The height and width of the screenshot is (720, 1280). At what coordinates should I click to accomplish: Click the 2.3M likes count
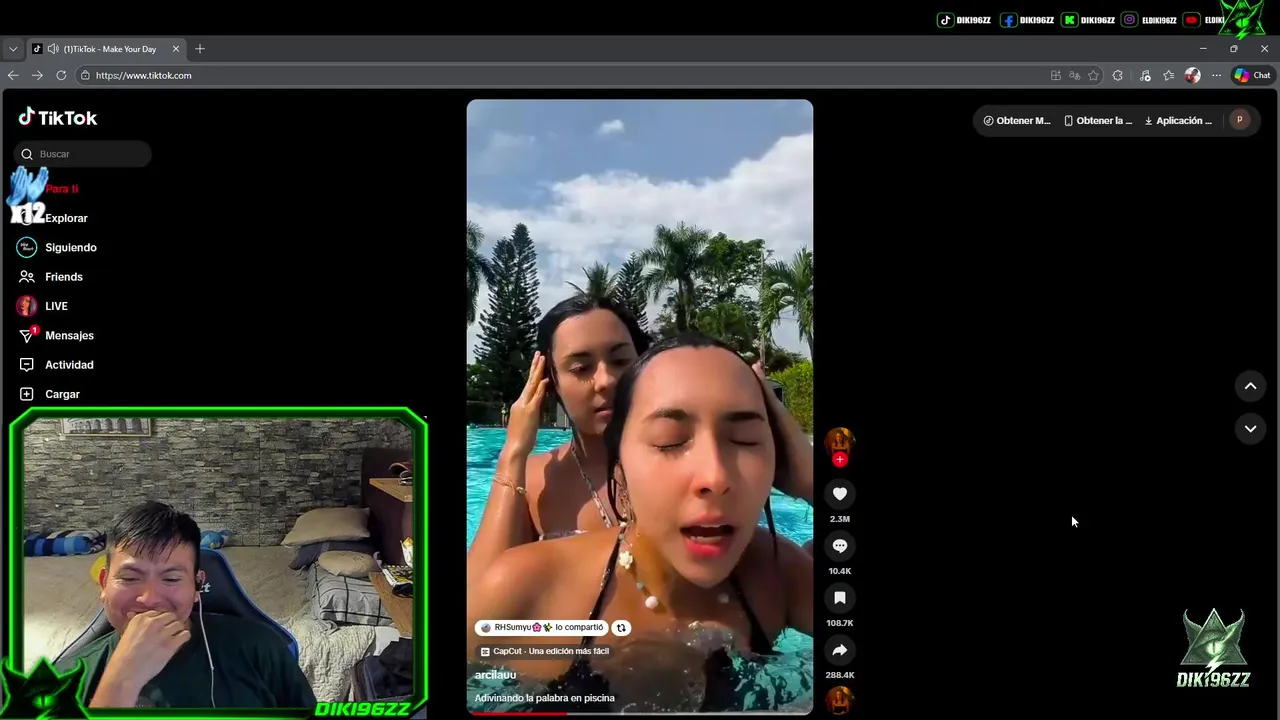(x=840, y=519)
